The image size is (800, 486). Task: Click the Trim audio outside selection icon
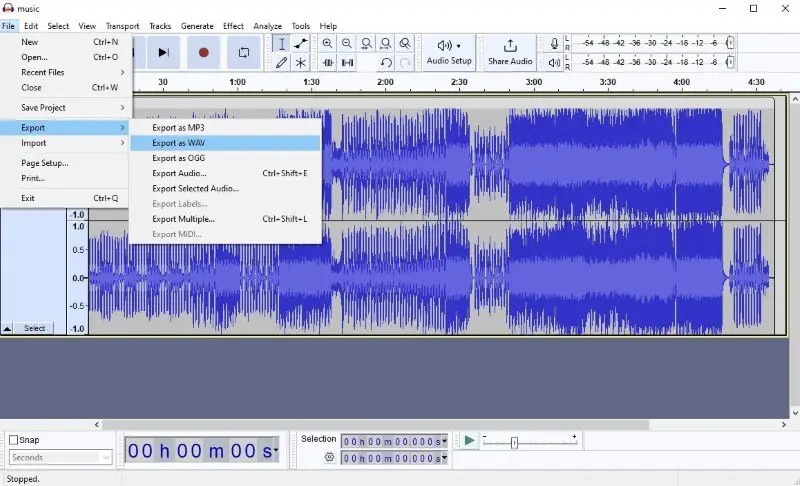328,63
